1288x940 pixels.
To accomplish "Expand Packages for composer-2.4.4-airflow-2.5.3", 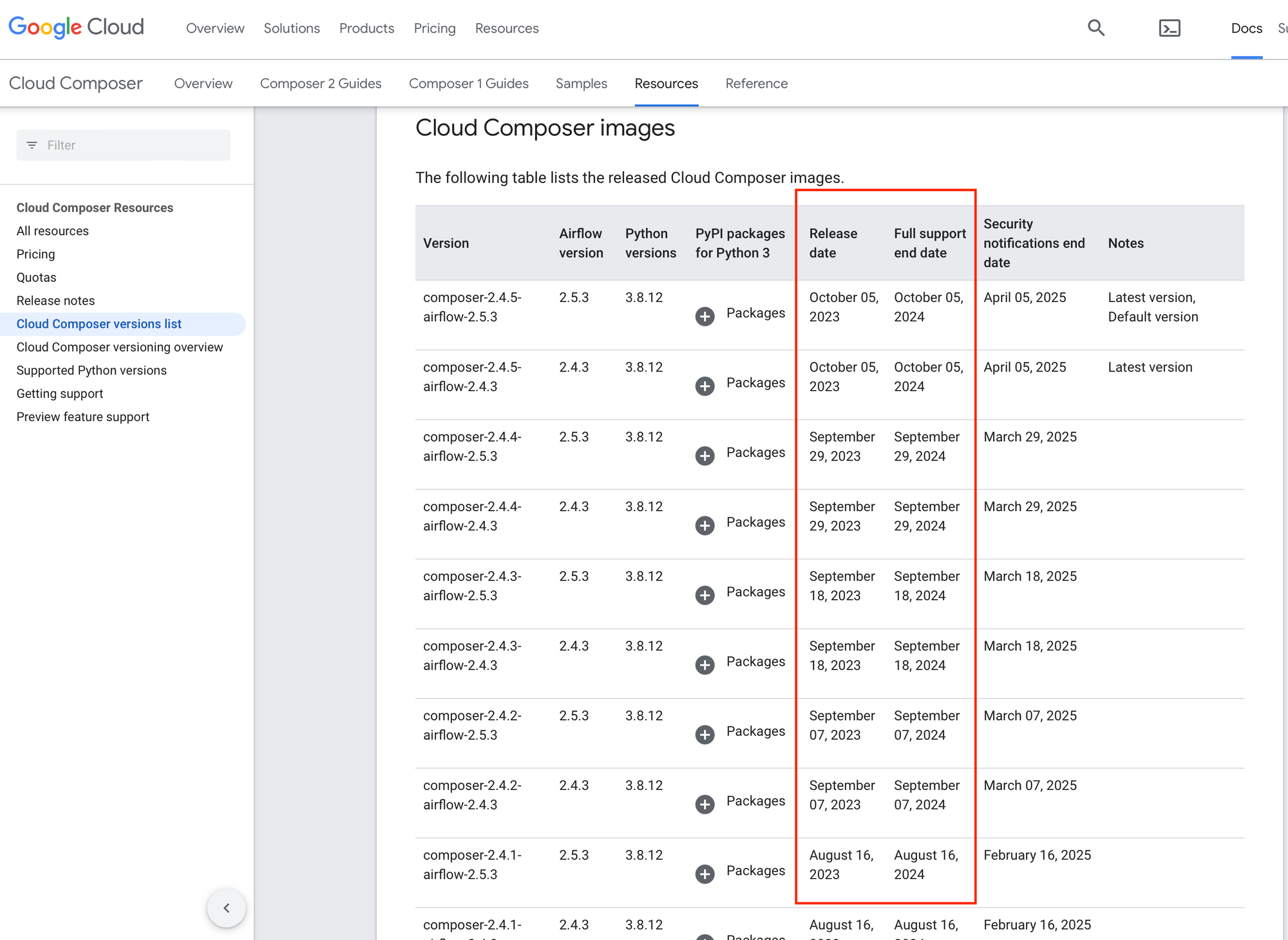I will 705,456.
